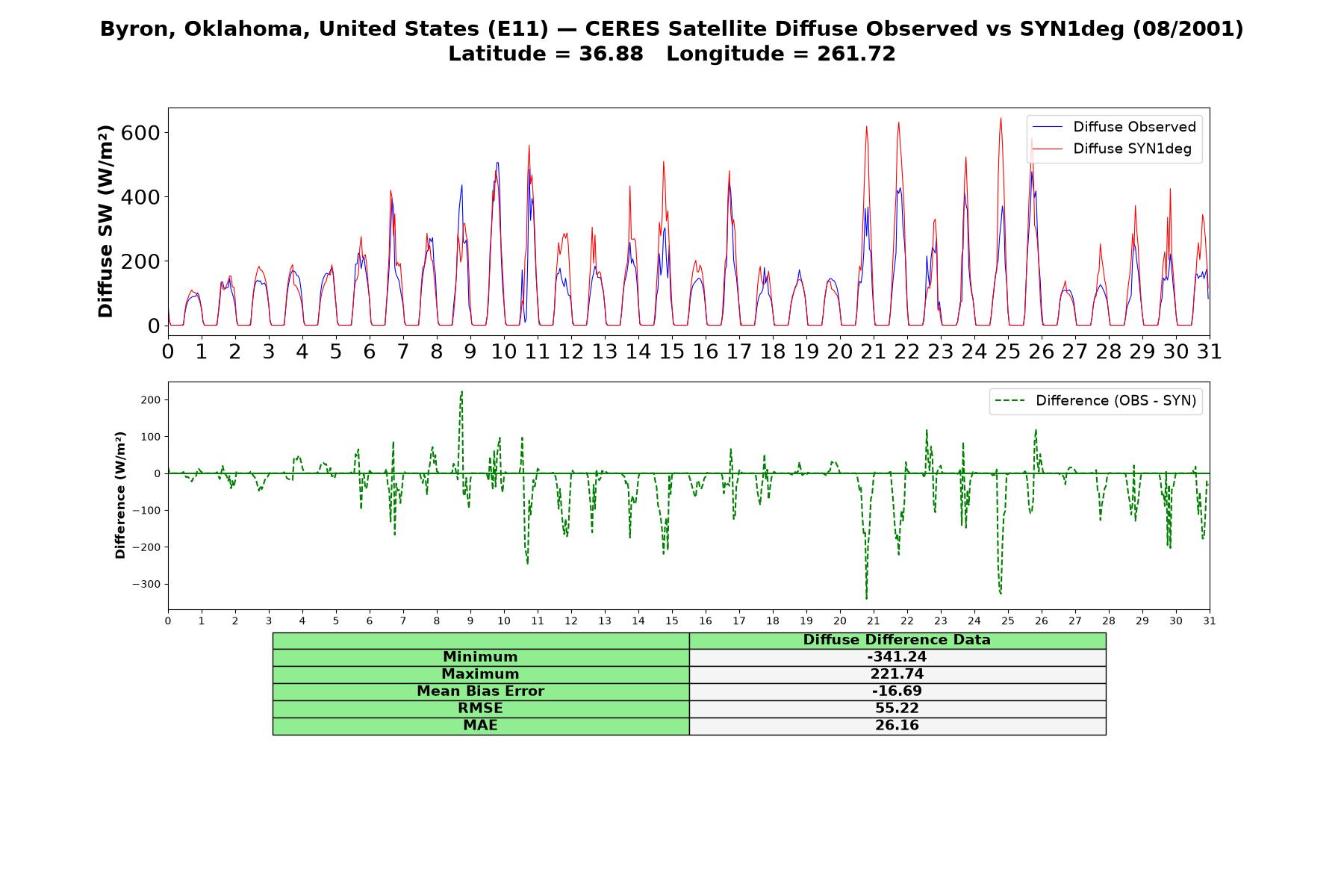The width and height of the screenshot is (1344, 896).
Task: Click the 600 tick on top chart
Action: pyautogui.click(x=141, y=133)
